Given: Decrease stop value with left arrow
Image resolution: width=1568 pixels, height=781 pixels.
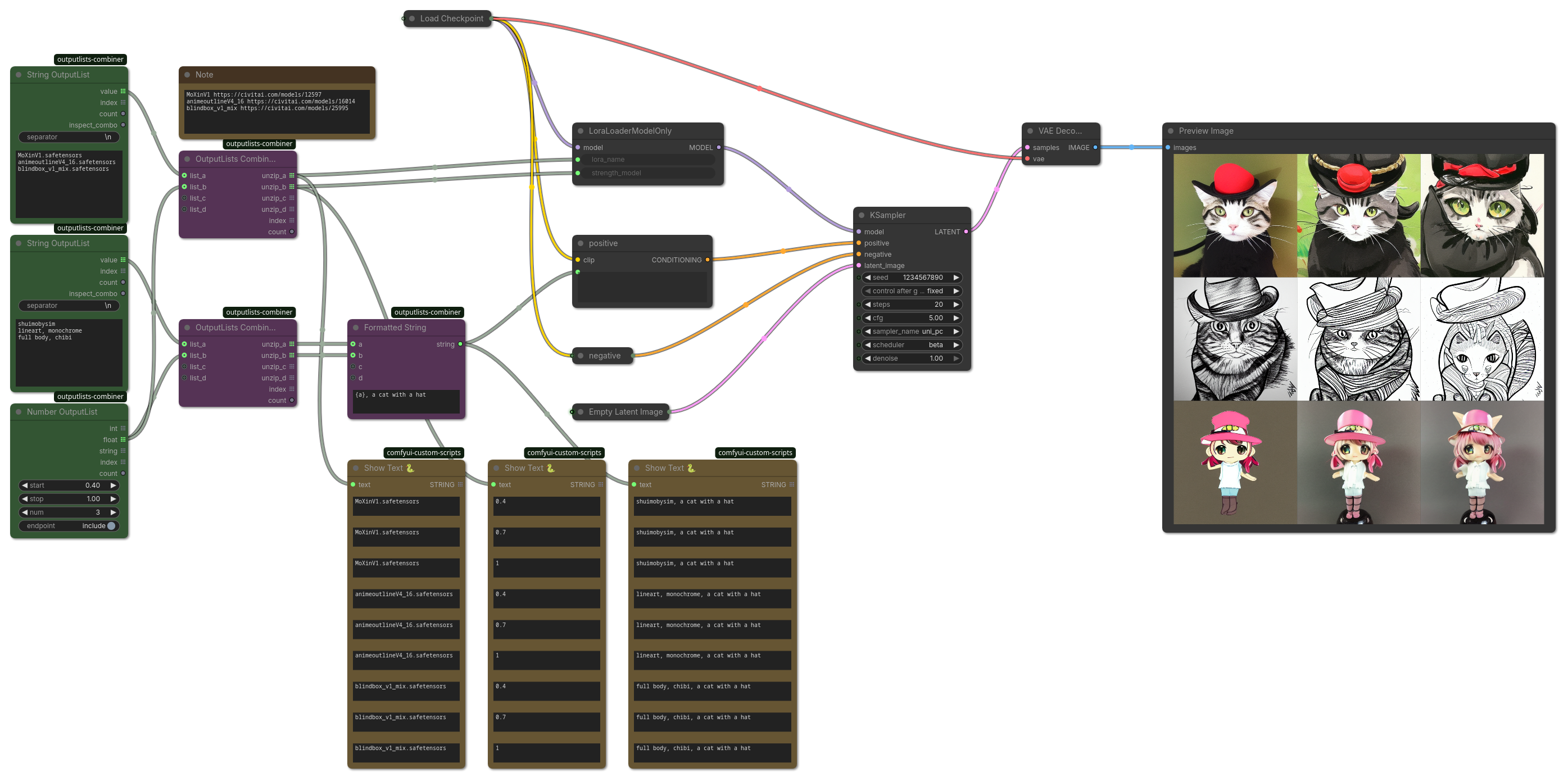Looking at the screenshot, I should point(25,499).
